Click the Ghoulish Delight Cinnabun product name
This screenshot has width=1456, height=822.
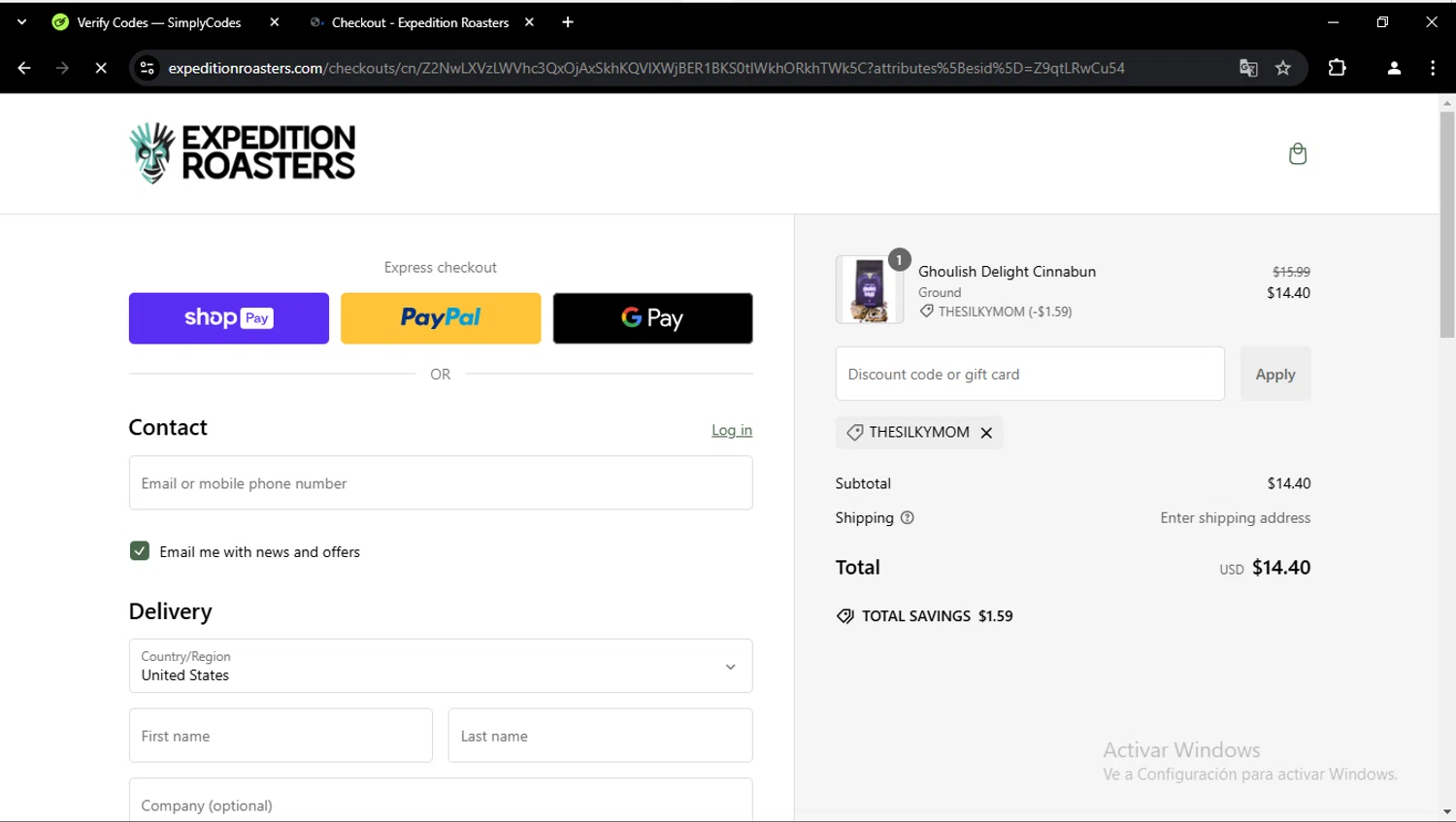[x=1008, y=272]
